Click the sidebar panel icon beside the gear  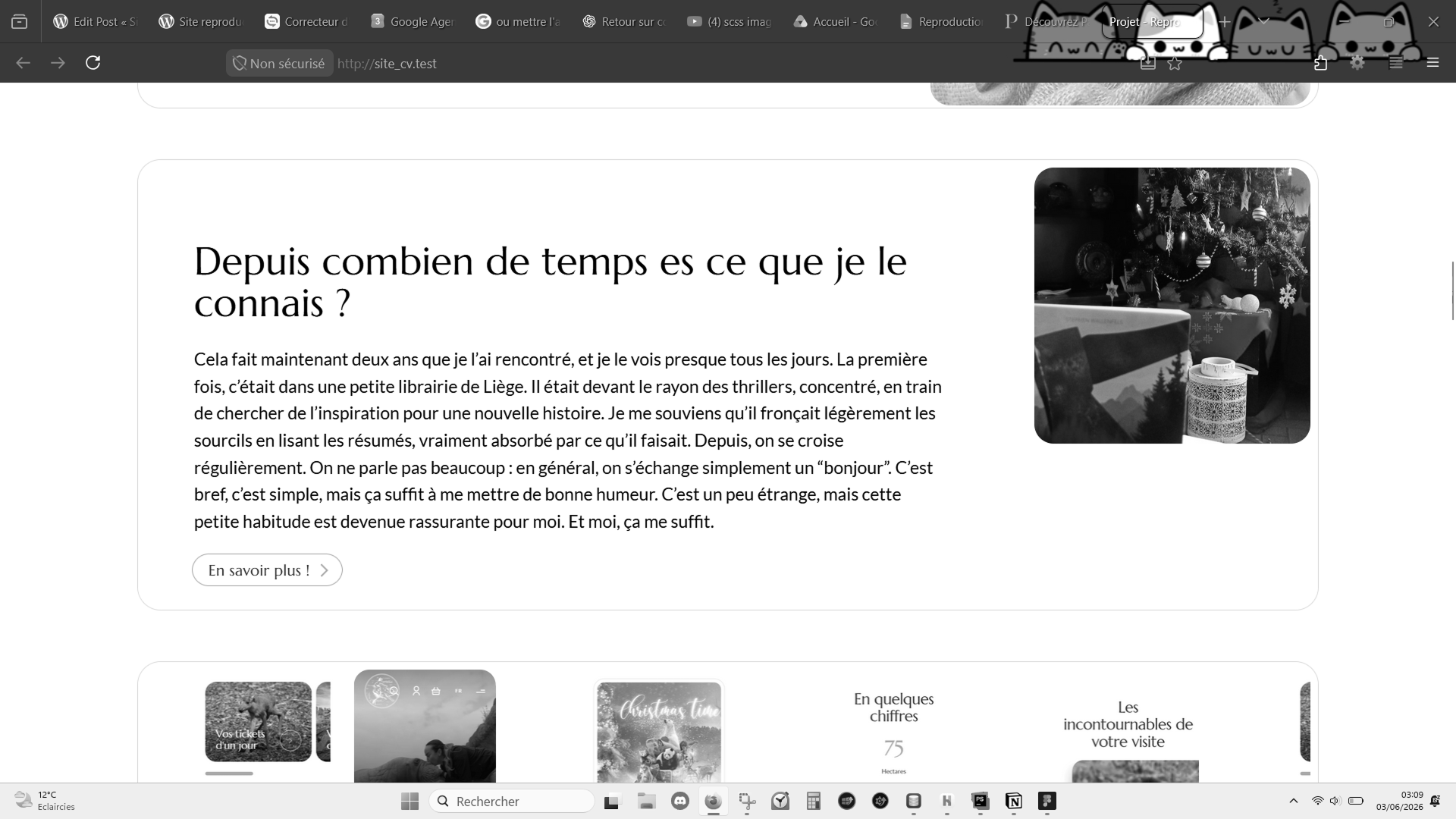coord(1395,63)
